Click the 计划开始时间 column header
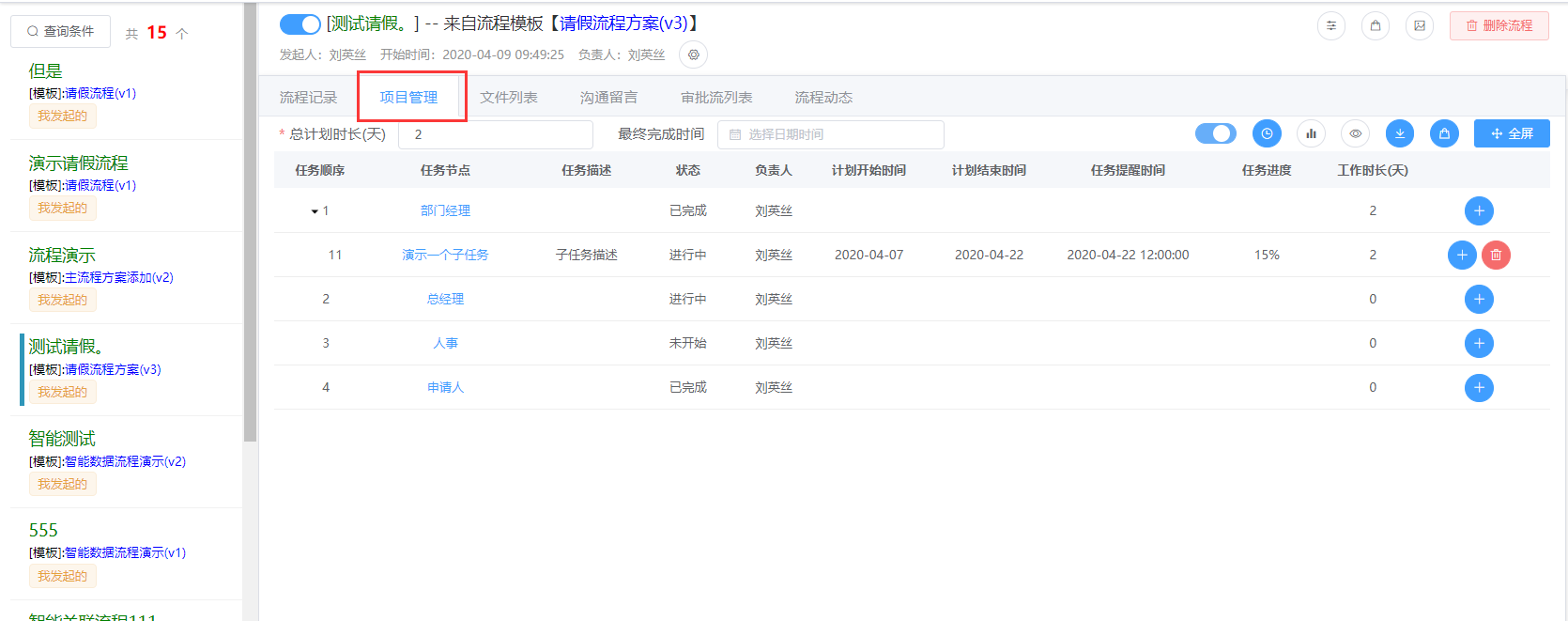The height and width of the screenshot is (621, 1568). (x=869, y=170)
